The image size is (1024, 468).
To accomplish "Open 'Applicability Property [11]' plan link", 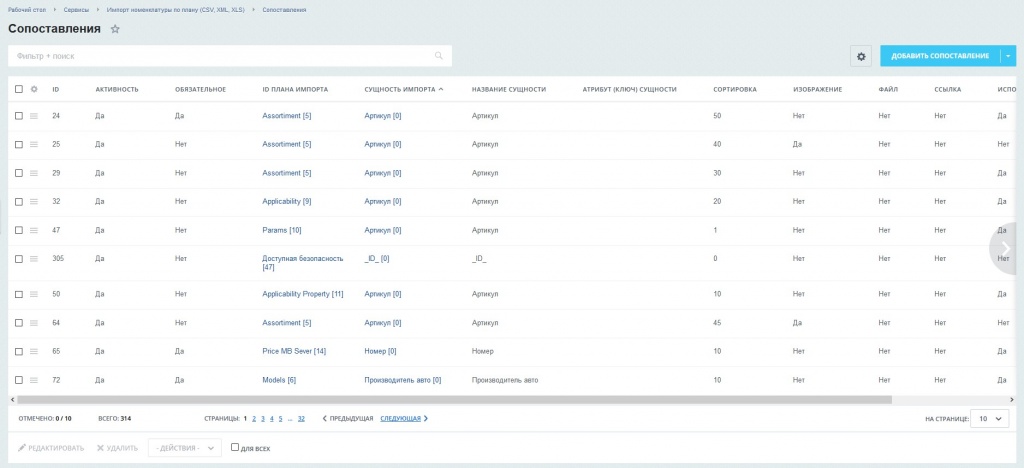I will point(303,294).
